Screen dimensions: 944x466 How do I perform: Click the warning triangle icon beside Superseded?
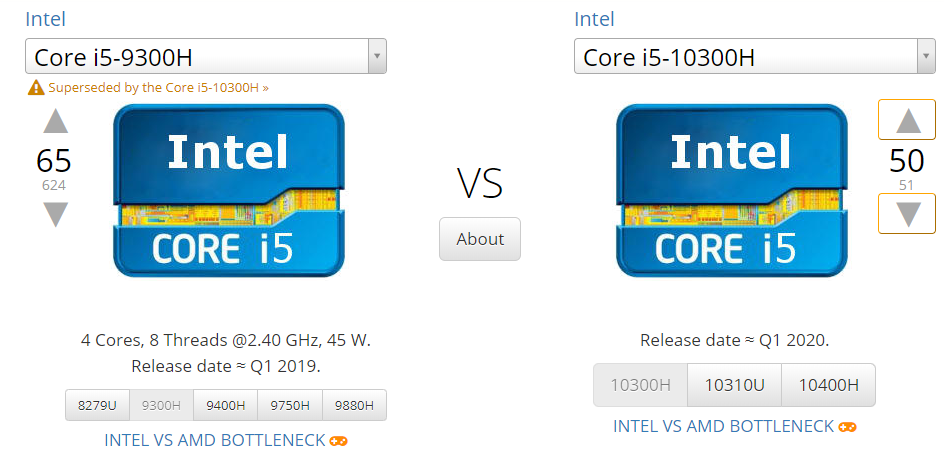[36, 88]
